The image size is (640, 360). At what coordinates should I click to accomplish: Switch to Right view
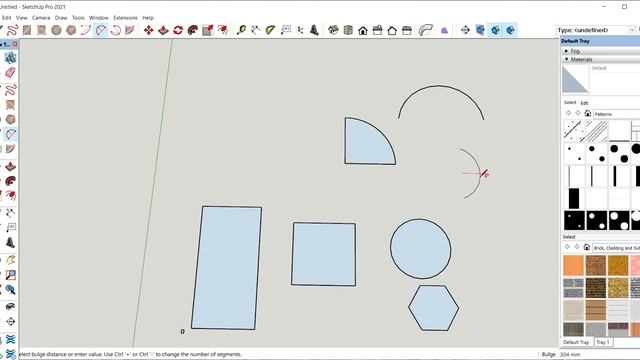pos(378,30)
